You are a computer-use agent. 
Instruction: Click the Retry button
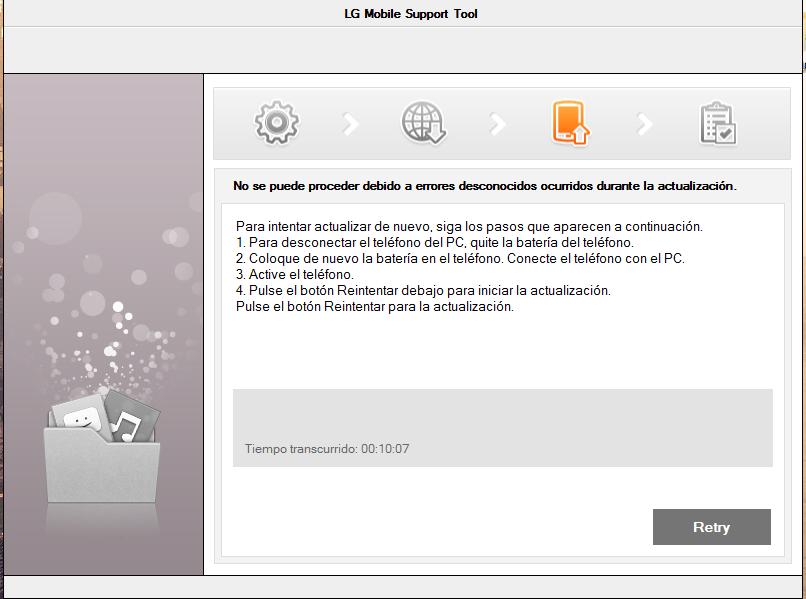pos(711,527)
